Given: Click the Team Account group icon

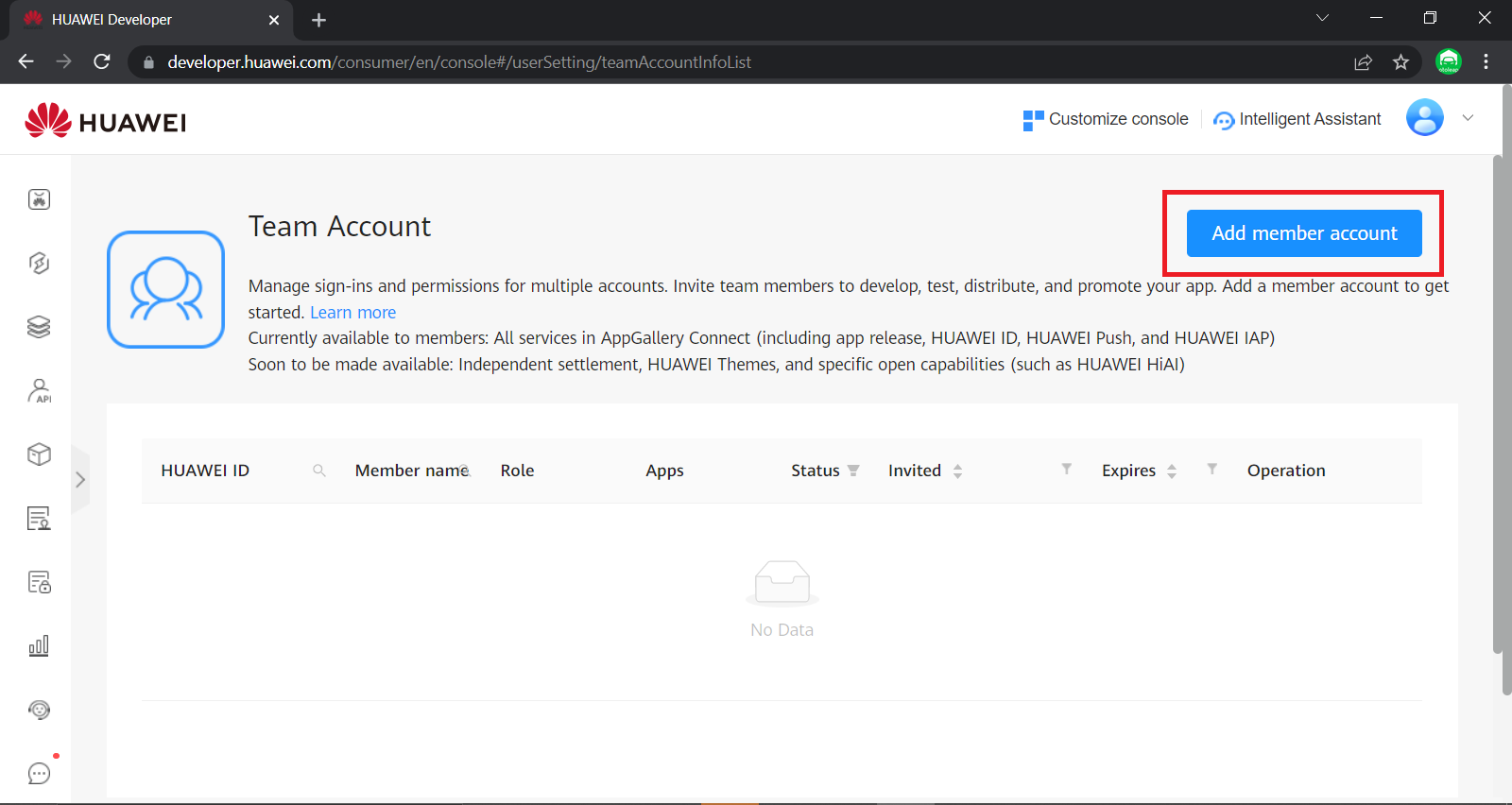Looking at the screenshot, I should [165, 289].
